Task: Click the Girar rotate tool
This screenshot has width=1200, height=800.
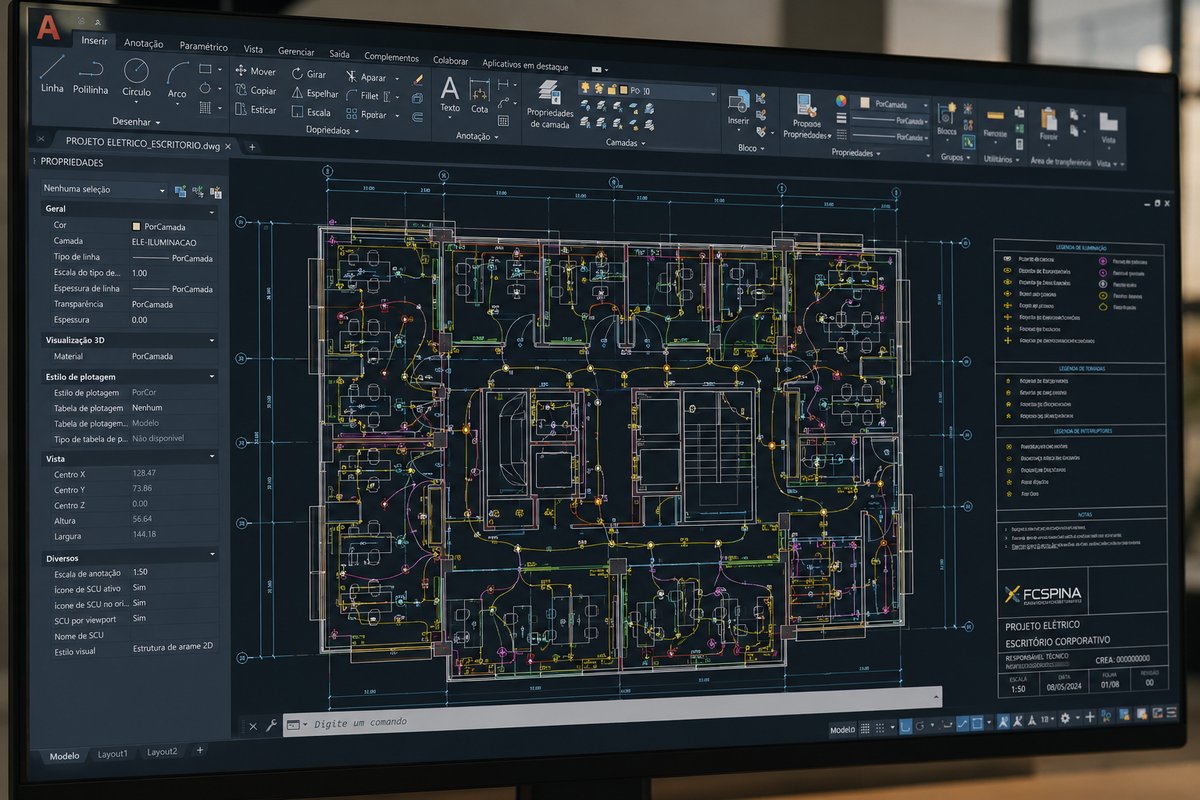Action: click(x=309, y=74)
